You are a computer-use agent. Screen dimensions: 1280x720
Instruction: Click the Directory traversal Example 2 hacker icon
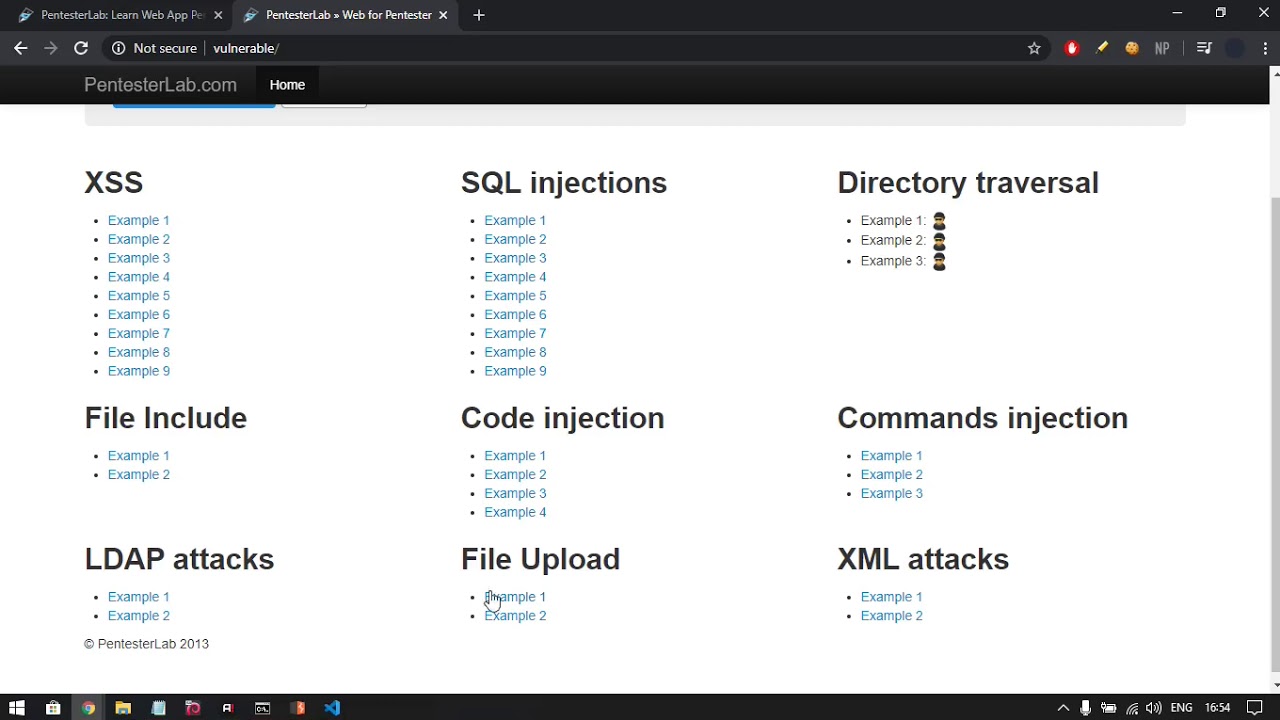(x=939, y=240)
